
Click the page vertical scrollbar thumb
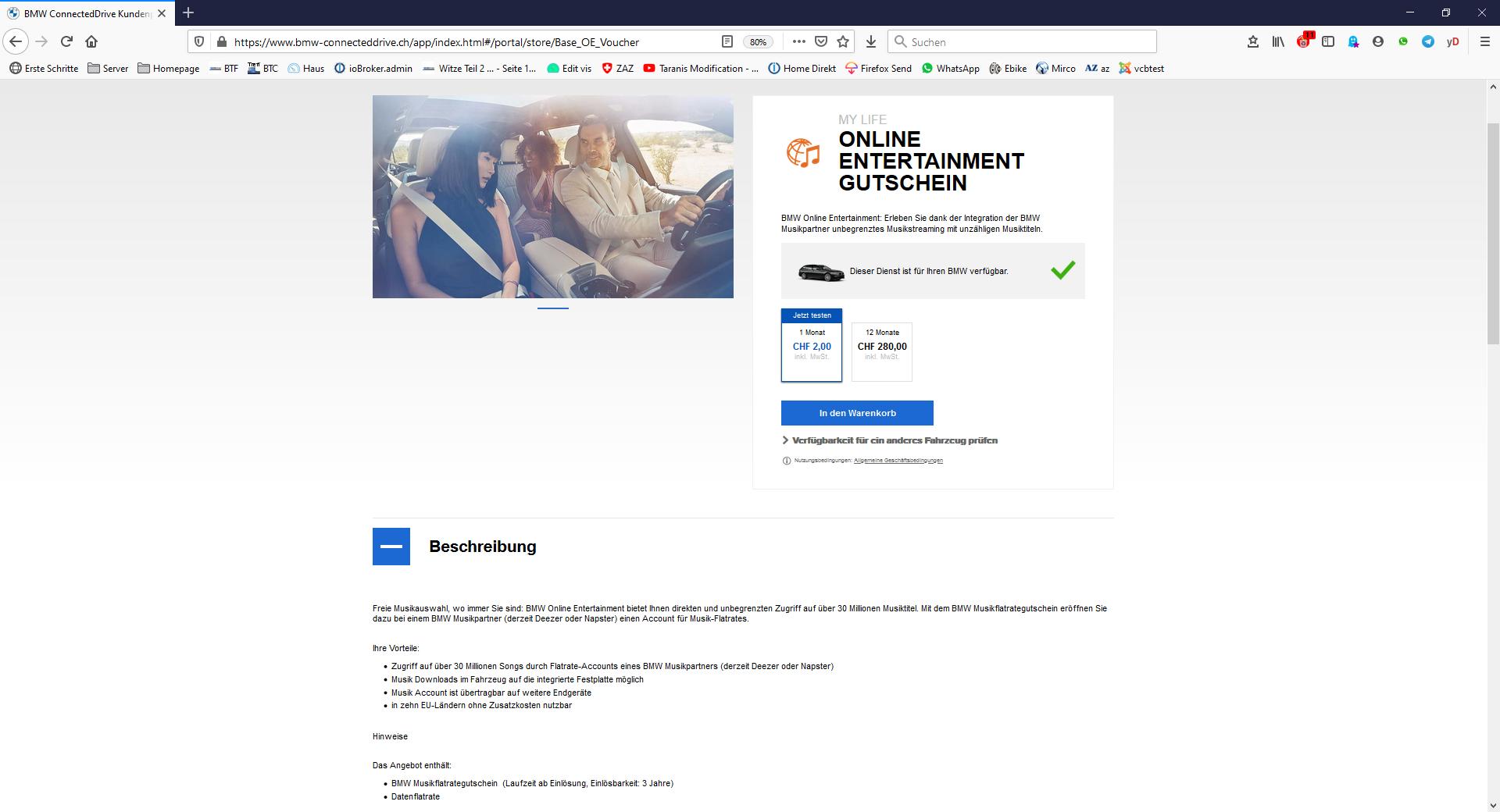(x=1493, y=233)
